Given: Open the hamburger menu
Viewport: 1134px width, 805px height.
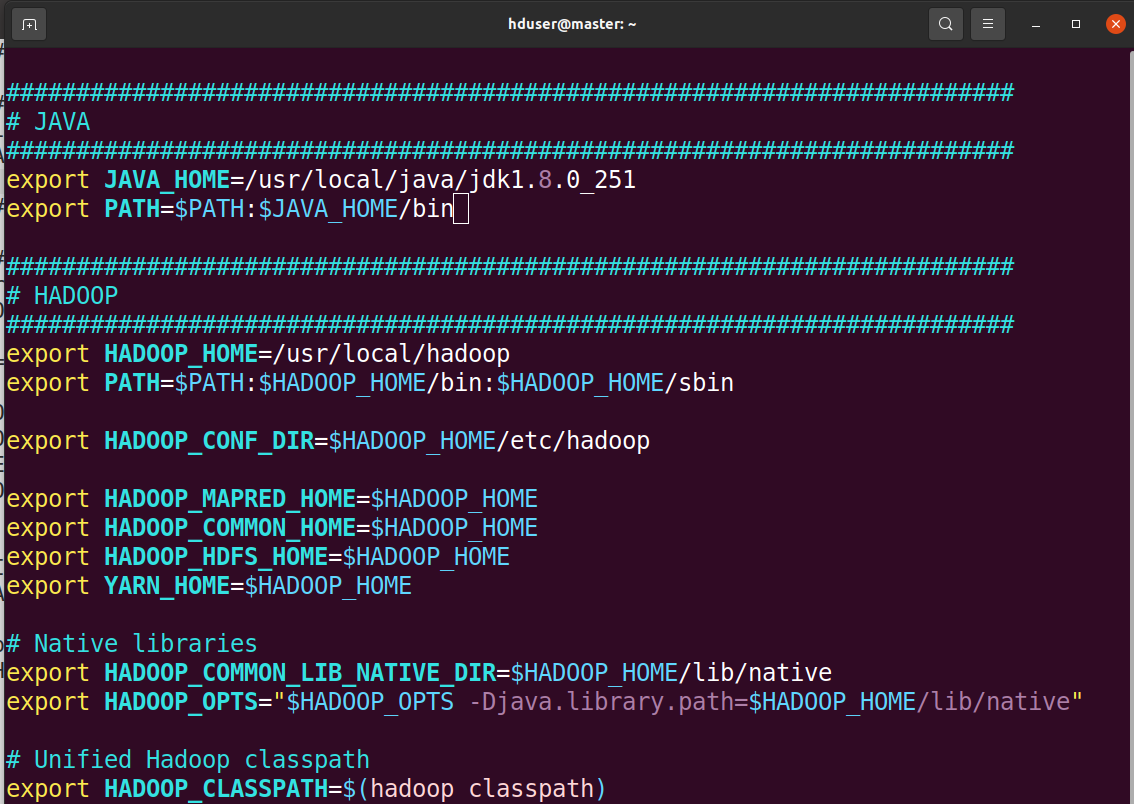Looking at the screenshot, I should point(988,24).
